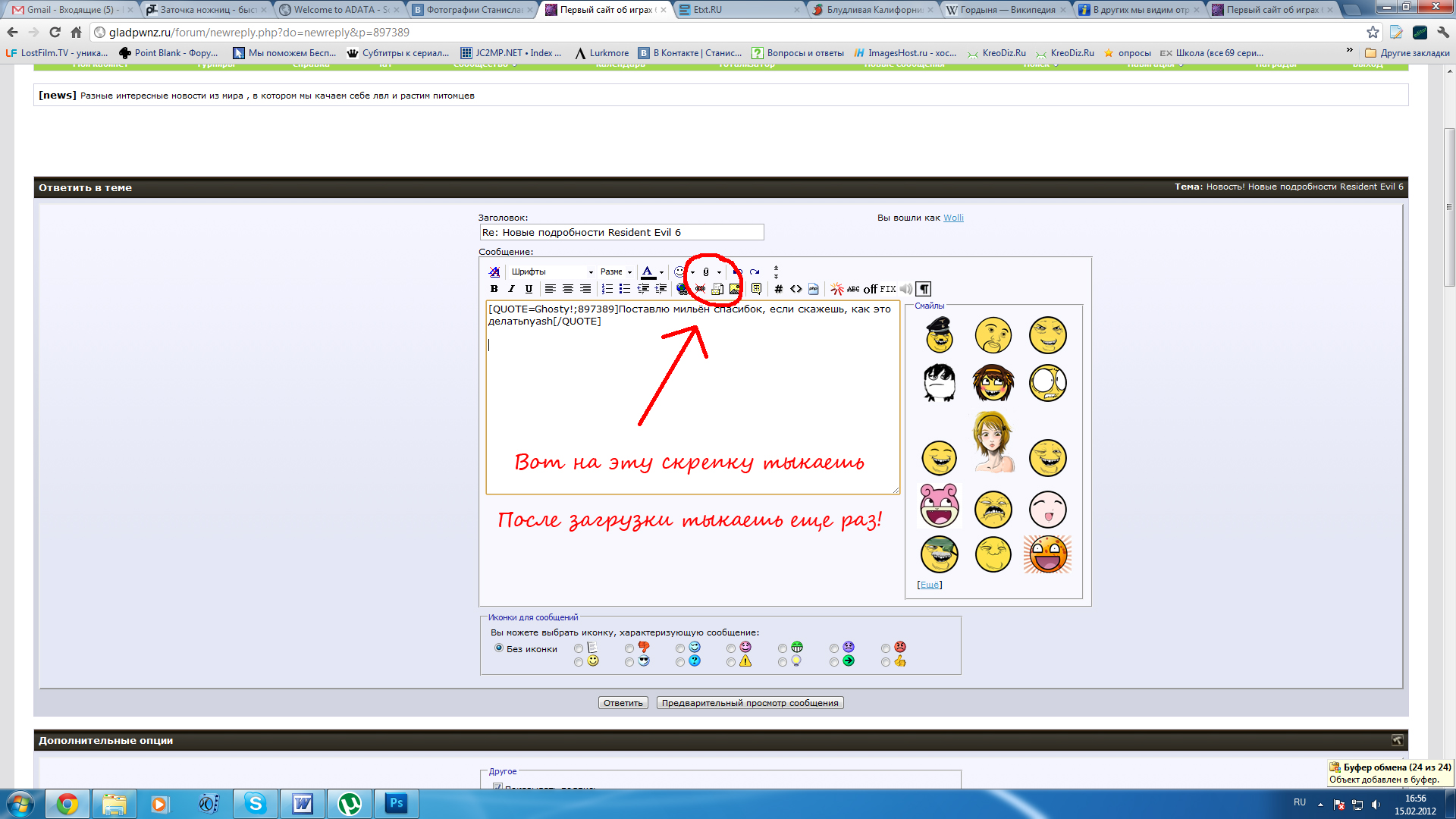Choose the warning triangle post icon
The width and height of the screenshot is (1456, 819).
point(731,662)
